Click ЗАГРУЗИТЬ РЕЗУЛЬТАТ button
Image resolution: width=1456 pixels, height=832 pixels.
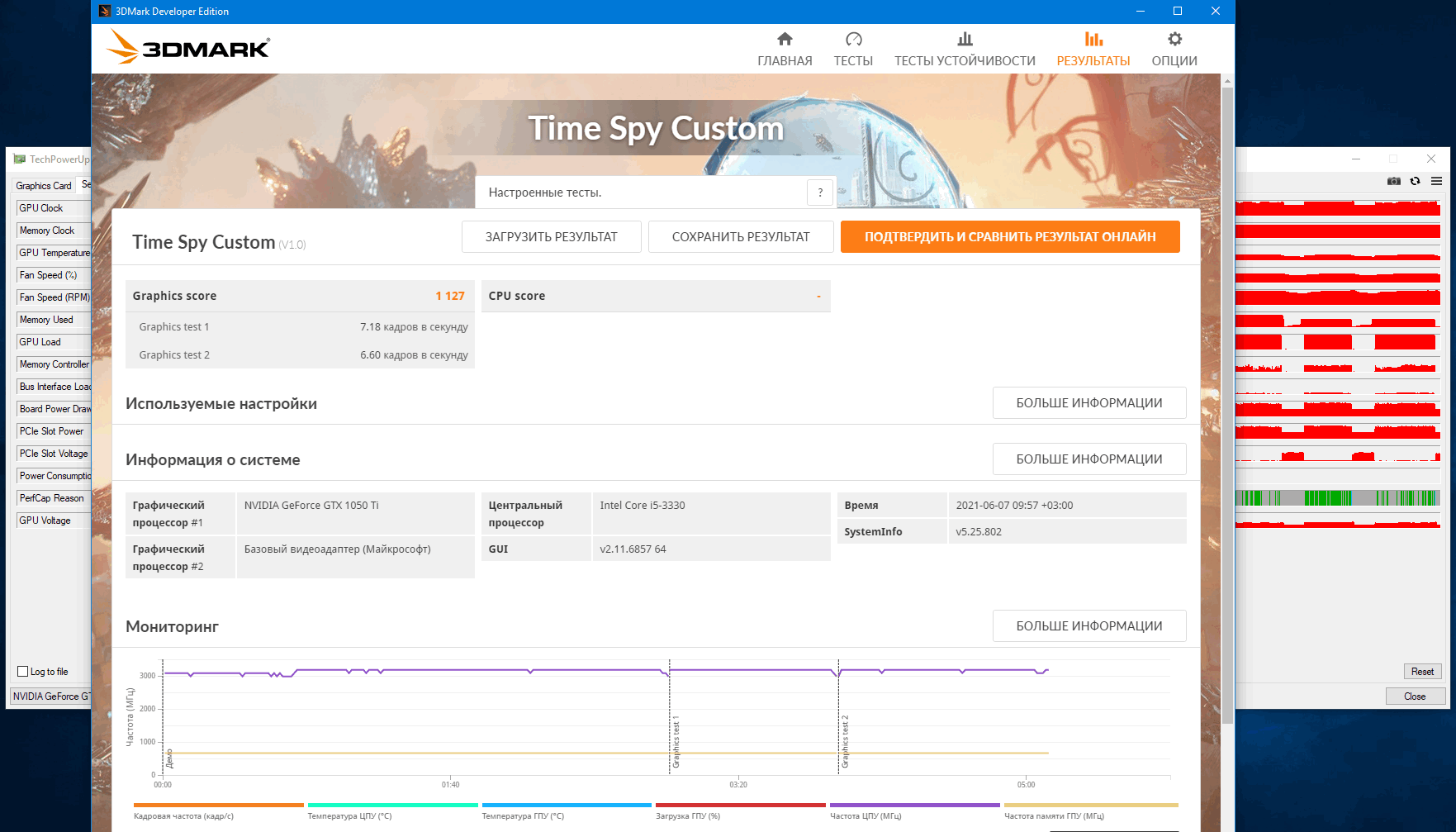pos(551,236)
